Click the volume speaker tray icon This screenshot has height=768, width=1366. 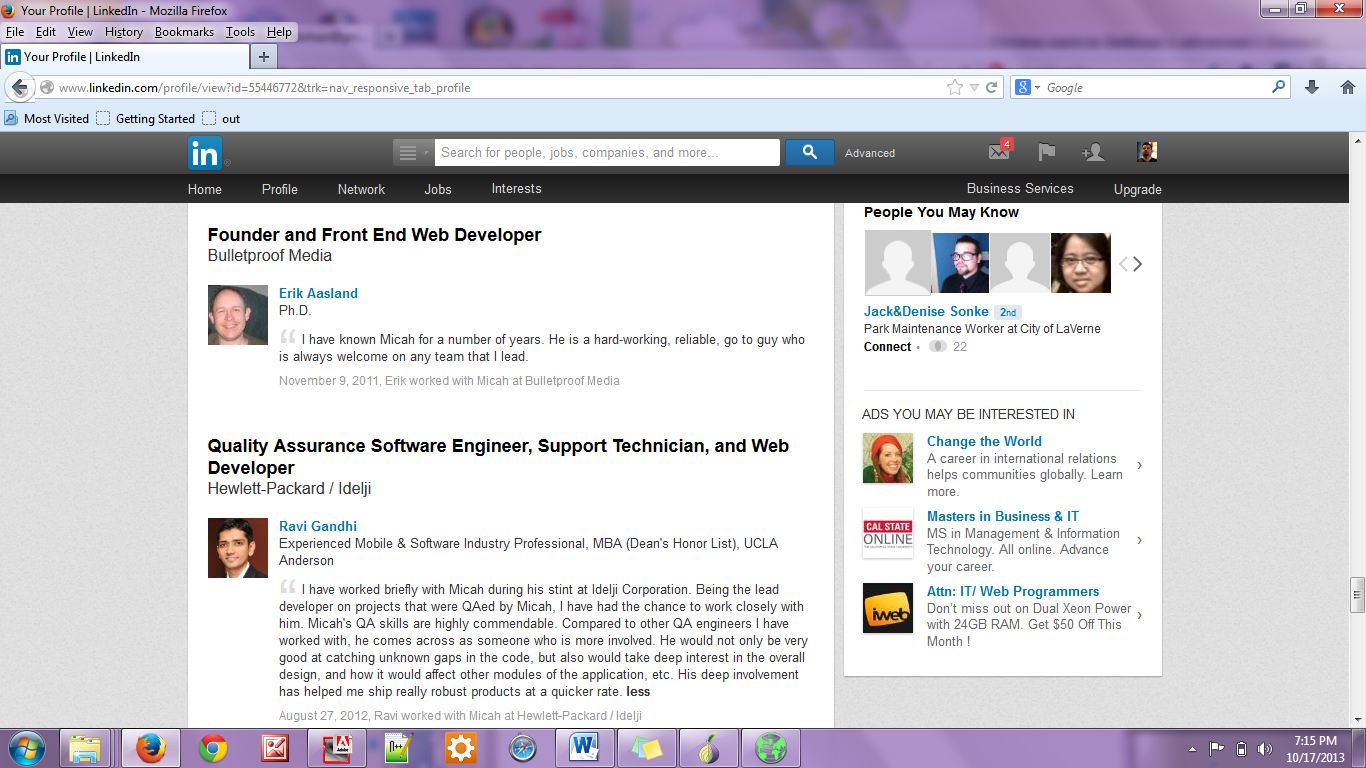tap(1265, 748)
